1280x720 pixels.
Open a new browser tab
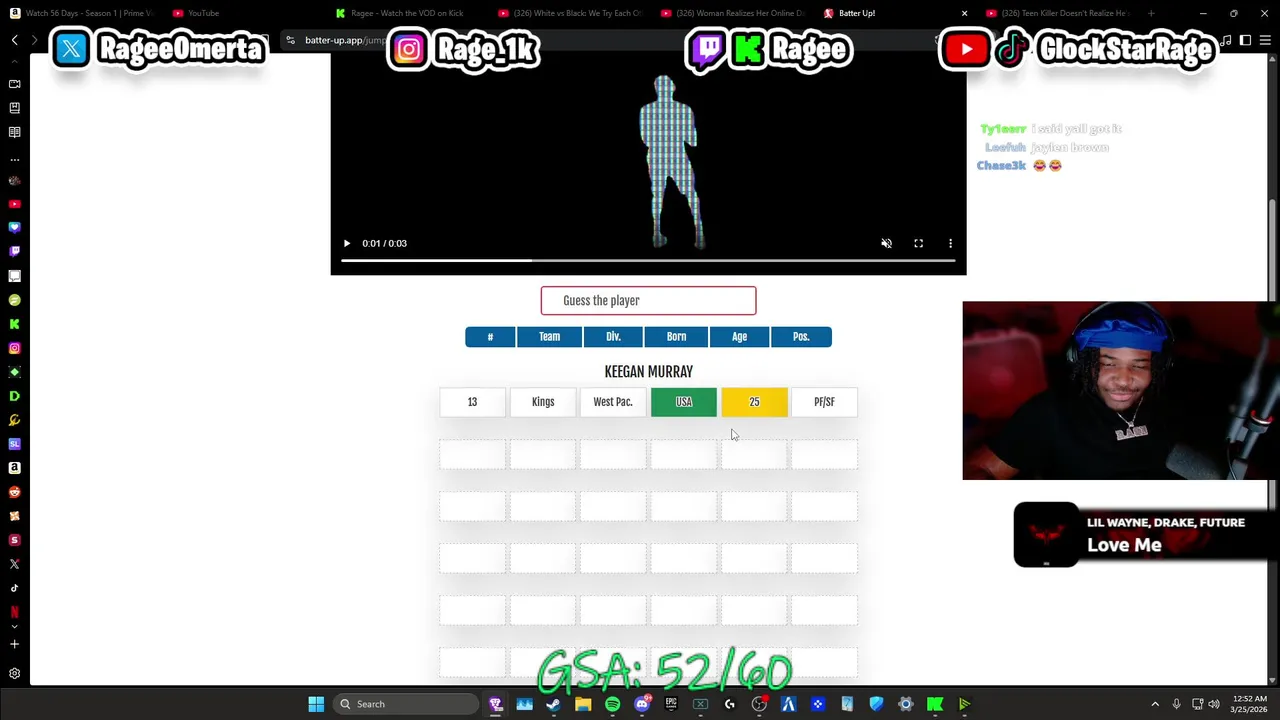(x=1151, y=13)
